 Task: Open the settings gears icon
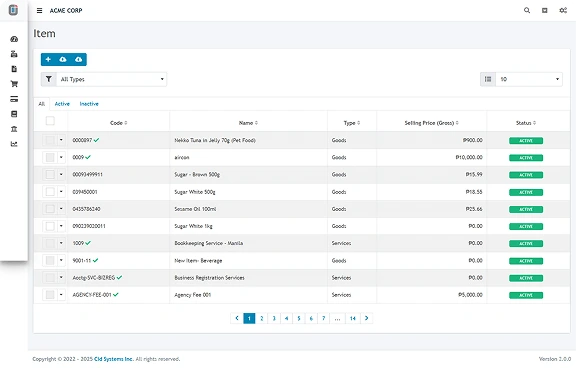point(563,10)
